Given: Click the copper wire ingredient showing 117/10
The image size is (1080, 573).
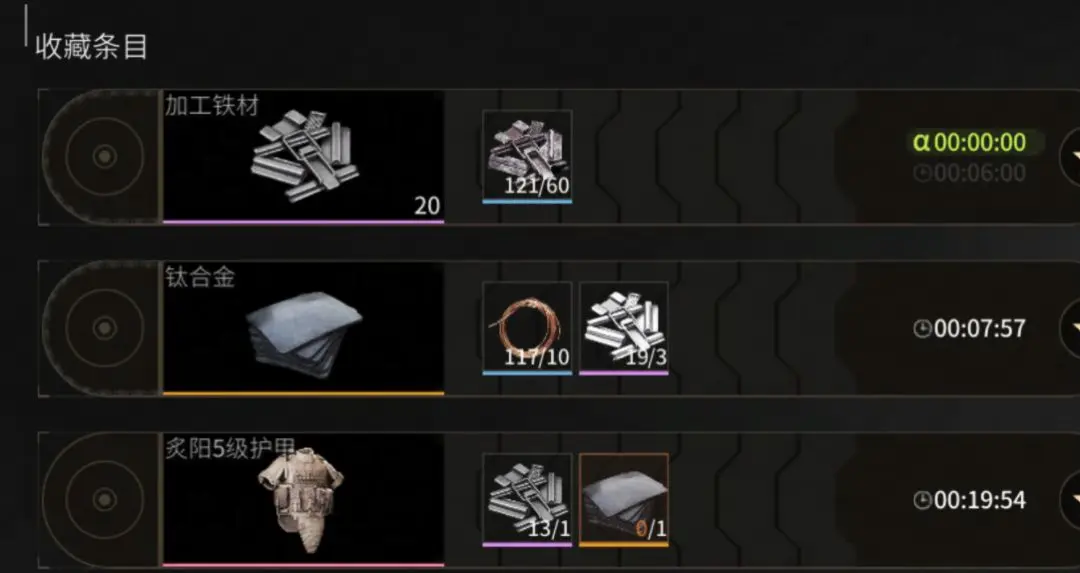Looking at the screenshot, I should [527, 329].
